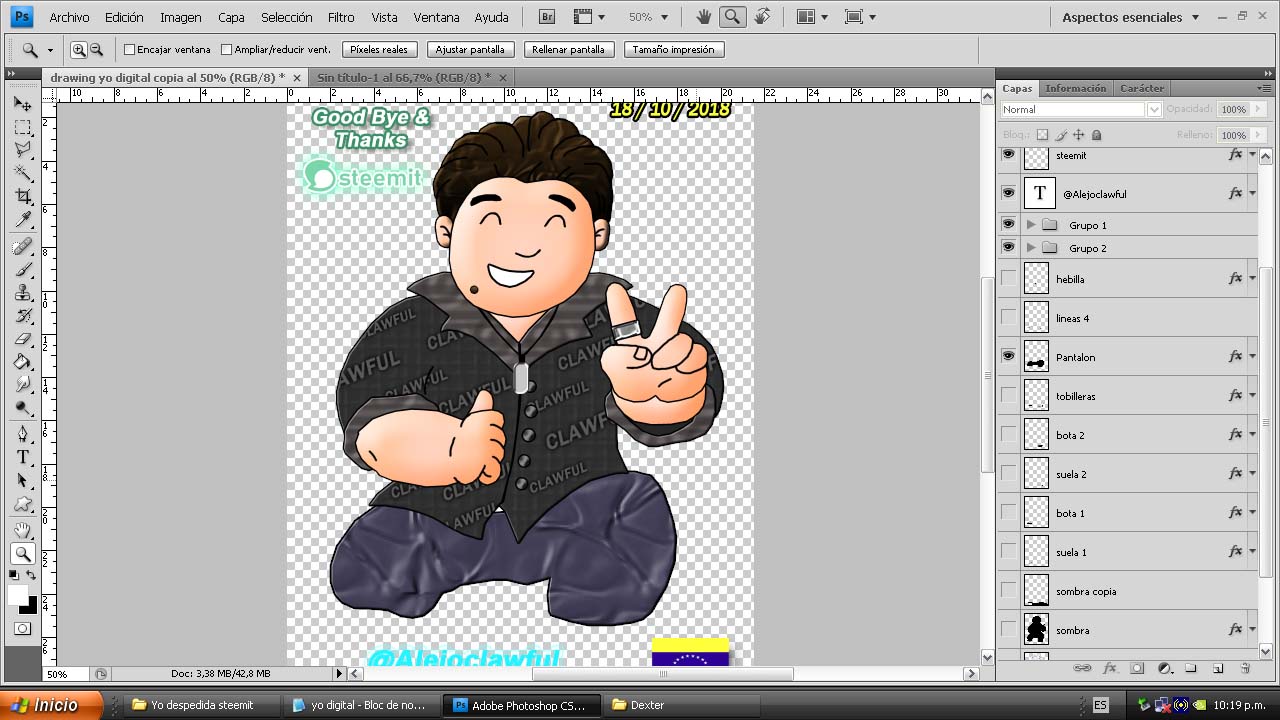Toggle lock transparent pixels
This screenshot has height=720, width=1280.
[1042, 135]
